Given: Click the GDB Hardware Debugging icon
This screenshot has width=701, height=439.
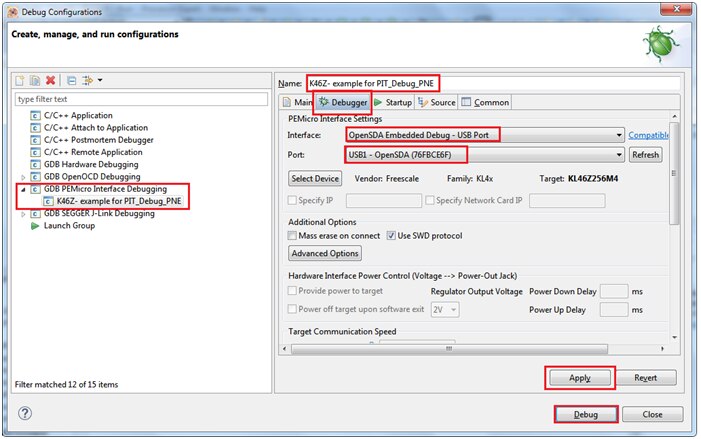Looking at the screenshot, I should (x=35, y=165).
